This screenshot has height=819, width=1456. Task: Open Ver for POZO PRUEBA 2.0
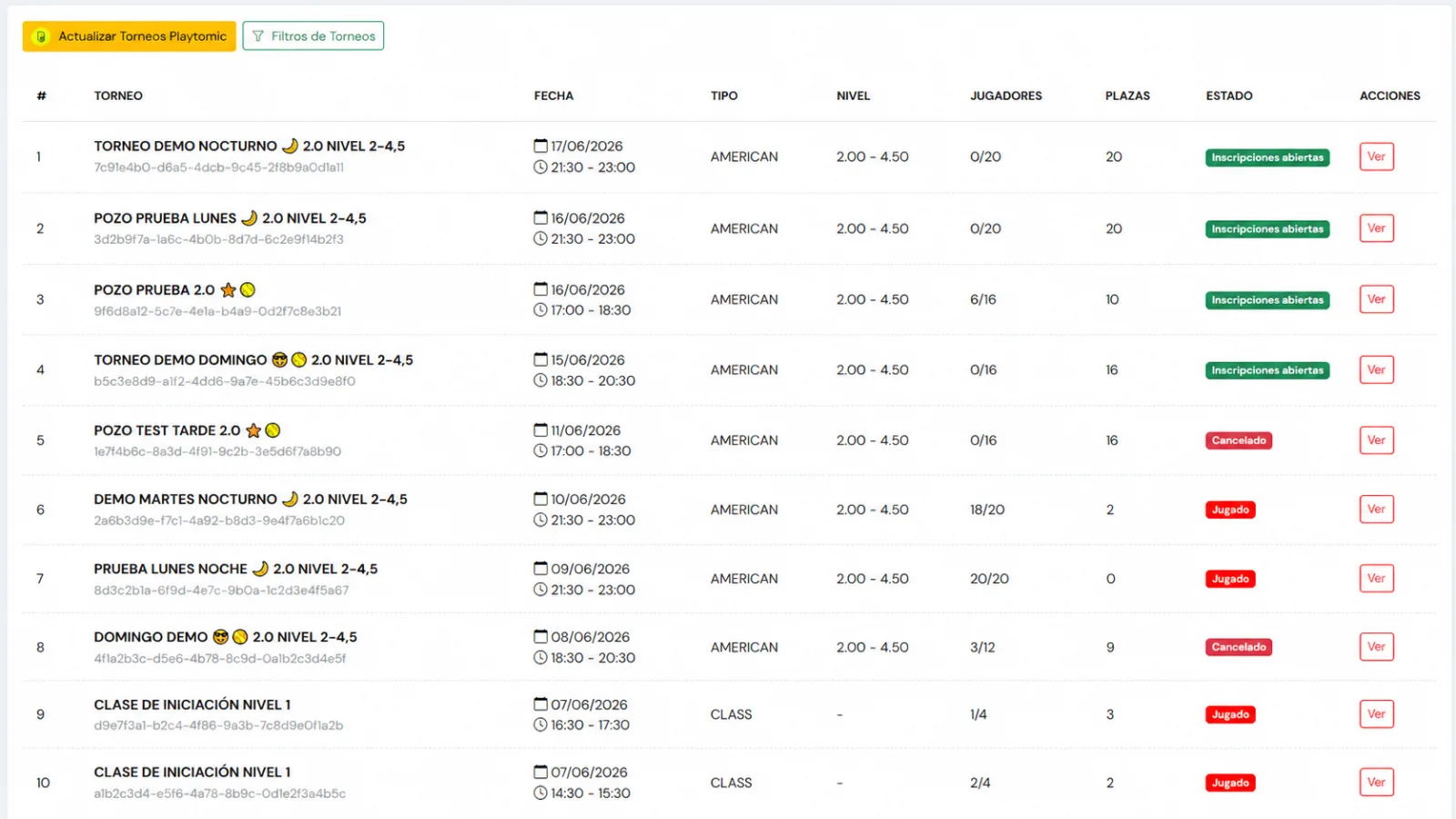click(x=1376, y=299)
